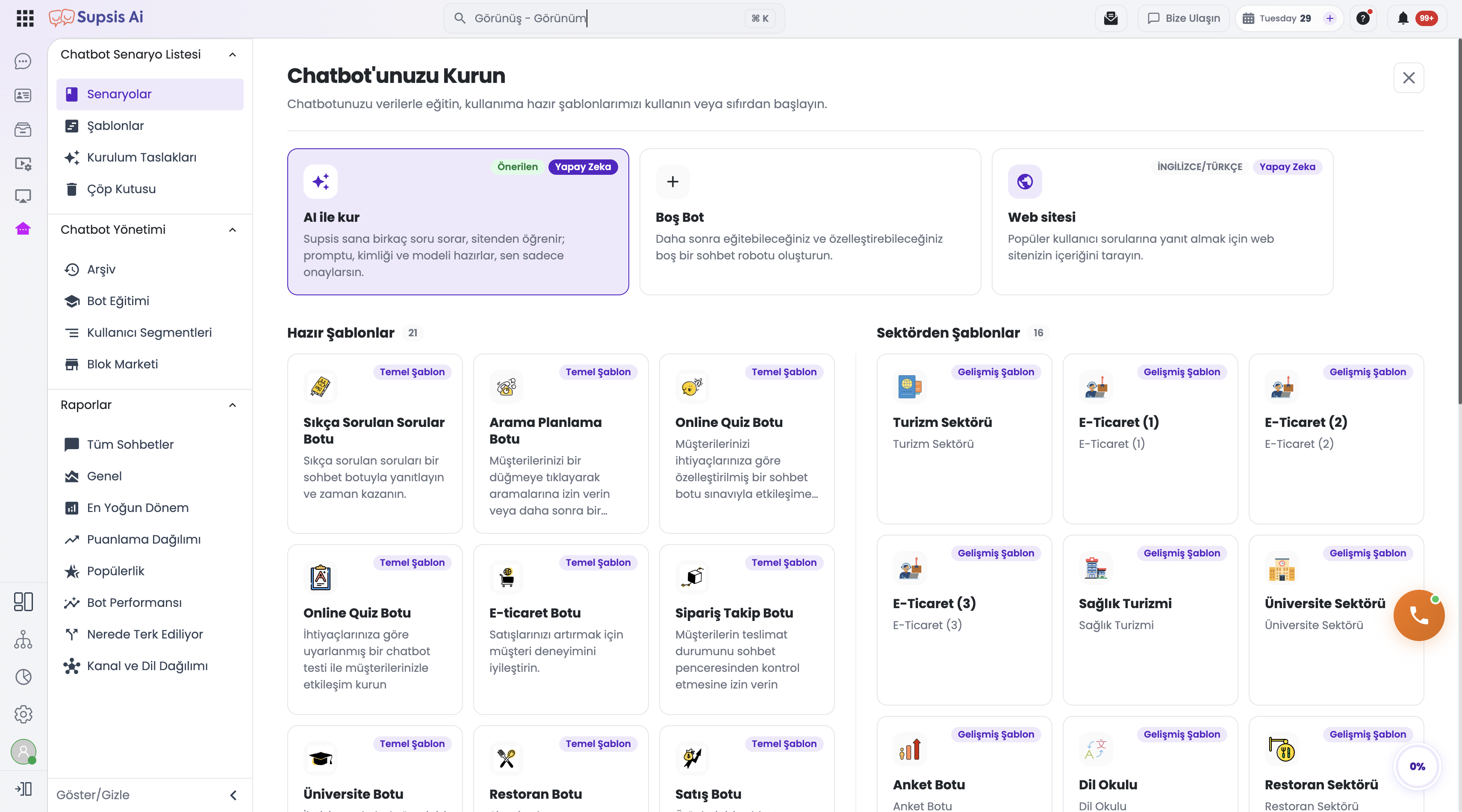Click the Sıkça Sorulan Sorular Botu ticket icon

tap(320, 387)
